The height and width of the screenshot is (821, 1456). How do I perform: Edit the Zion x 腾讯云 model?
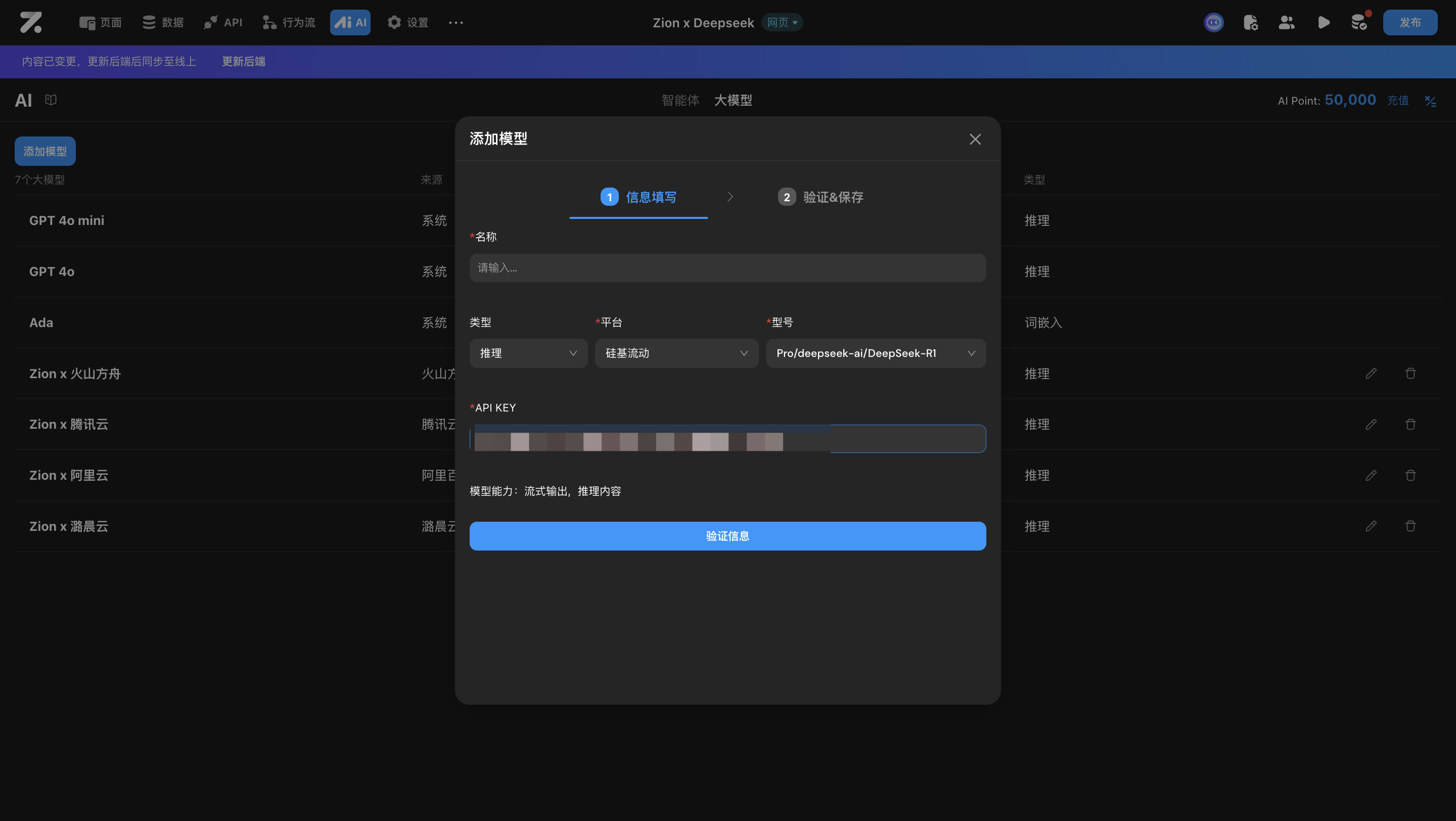(x=1371, y=424)
